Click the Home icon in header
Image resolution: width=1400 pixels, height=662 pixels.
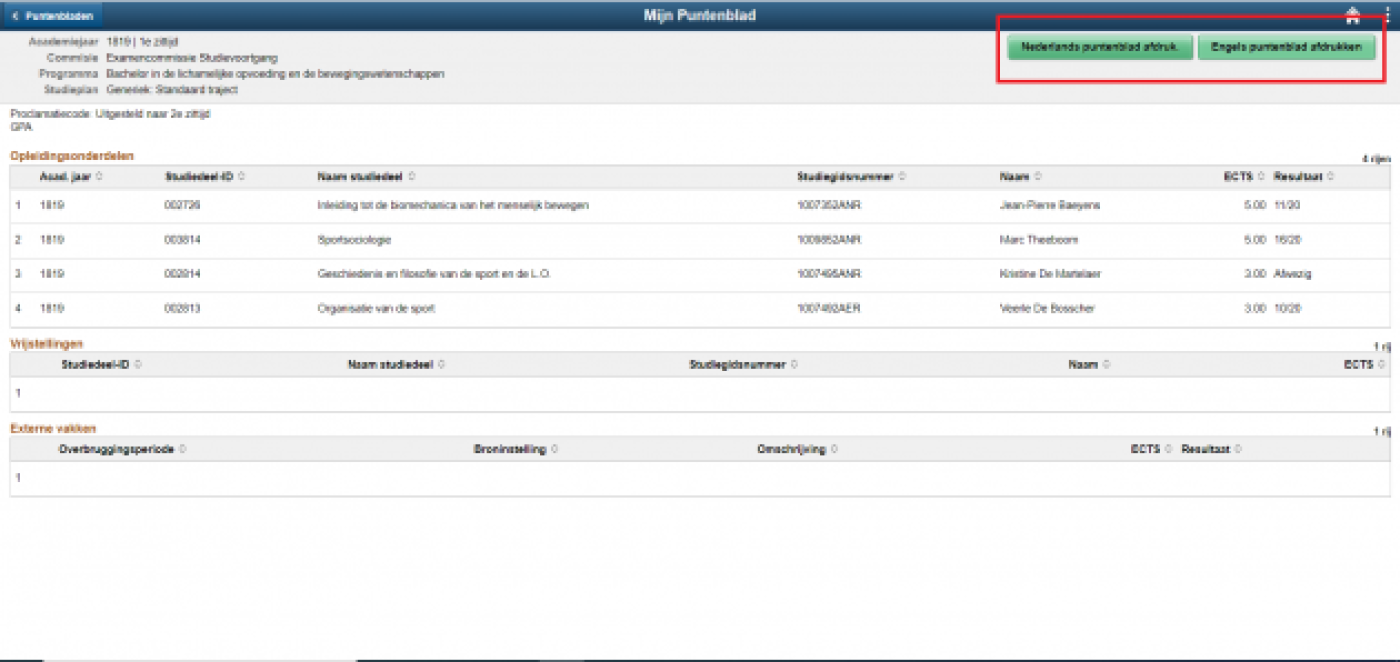(x=1353, y=15)
